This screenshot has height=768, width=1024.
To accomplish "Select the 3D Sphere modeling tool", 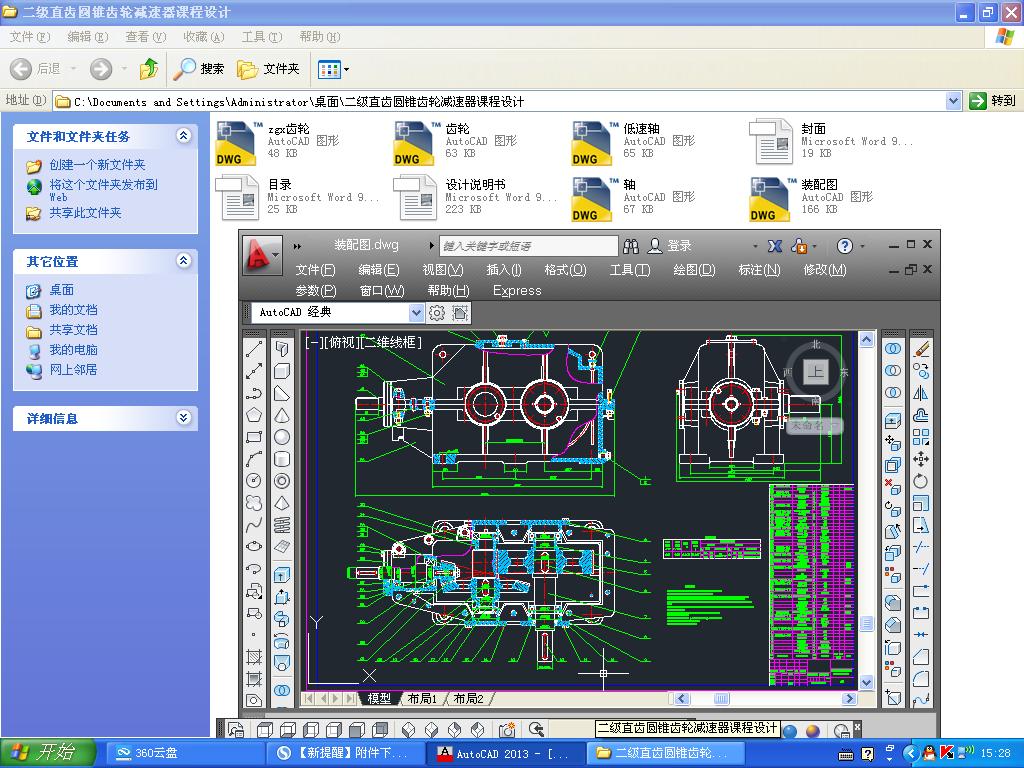I will [282, 437].
